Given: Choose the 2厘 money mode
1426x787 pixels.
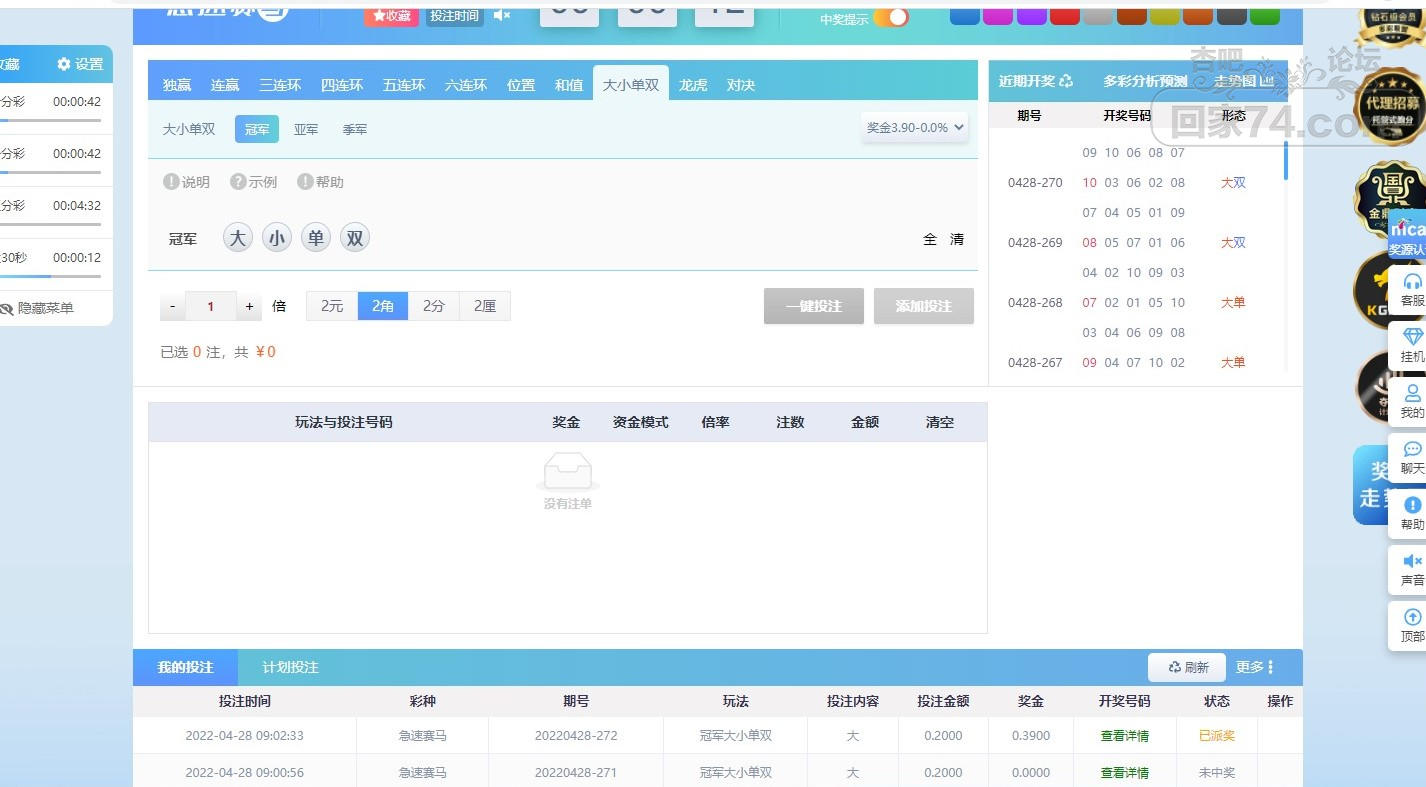Looking at the screenshot, I should [485, 306].
